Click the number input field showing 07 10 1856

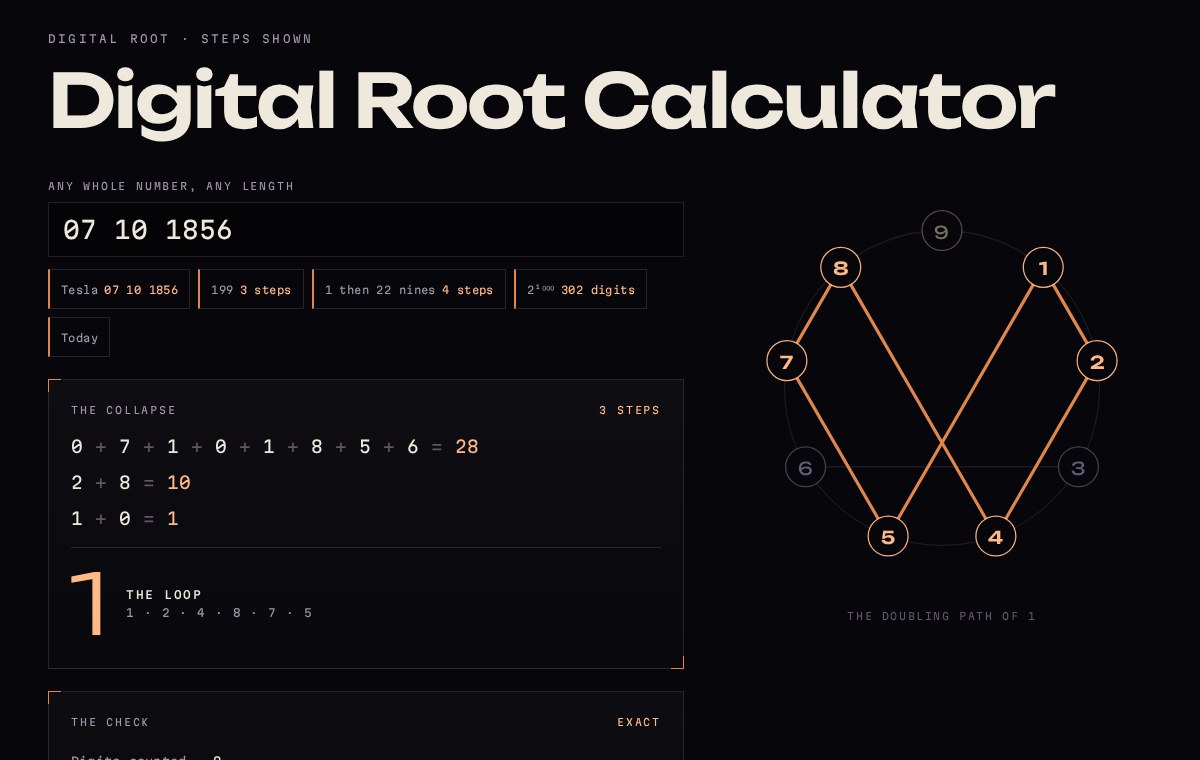click(366, 230)
